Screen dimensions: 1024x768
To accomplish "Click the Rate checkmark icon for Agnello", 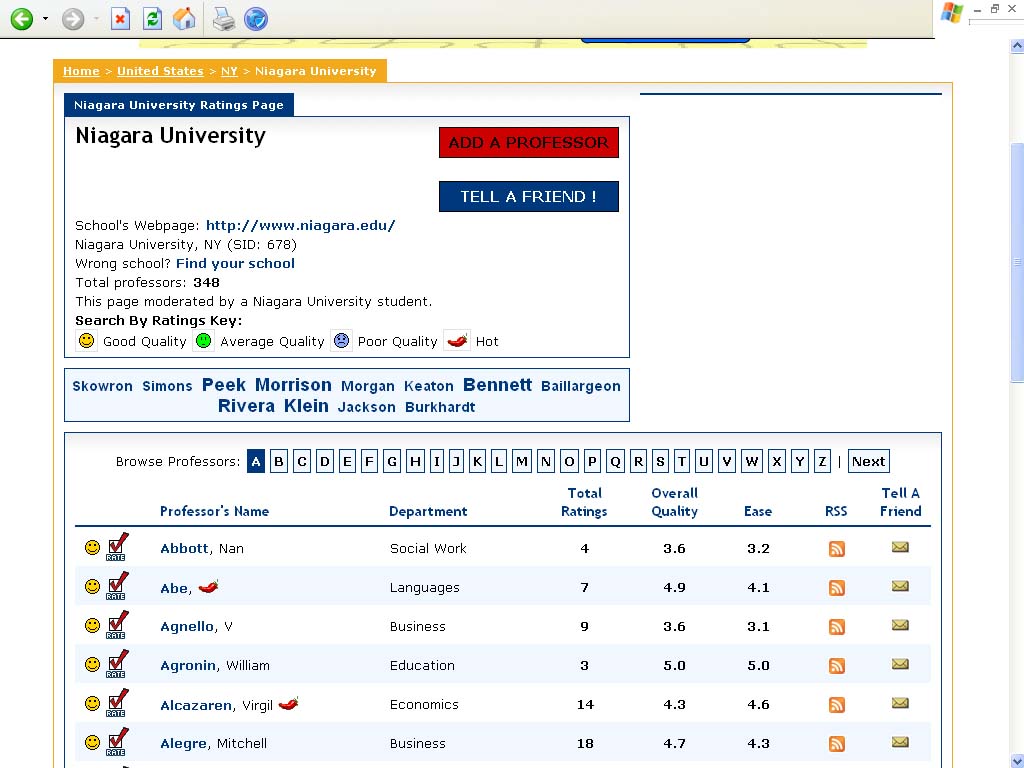I will [117, 626].
